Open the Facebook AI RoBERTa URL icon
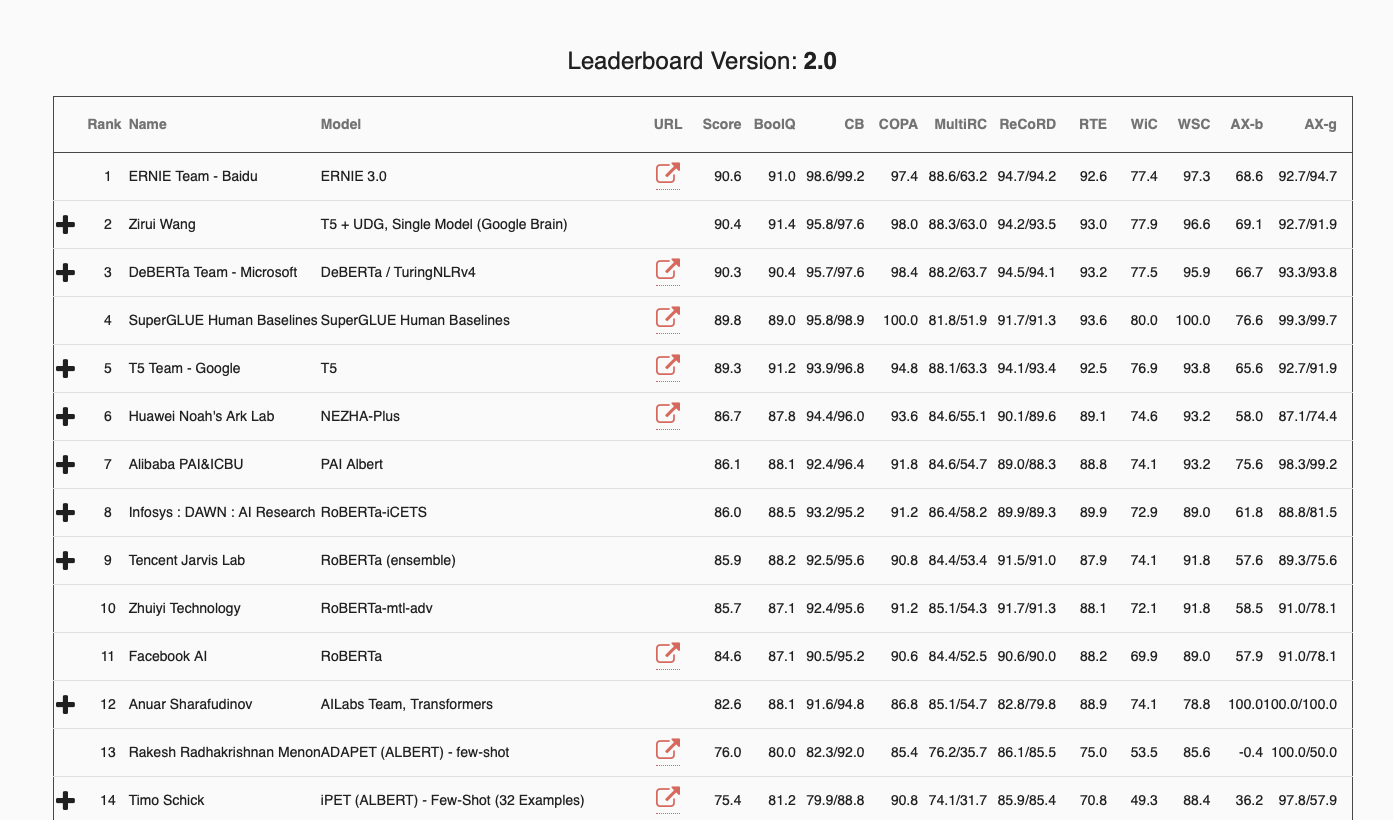The image size is (1393, 820). (668, 654)
